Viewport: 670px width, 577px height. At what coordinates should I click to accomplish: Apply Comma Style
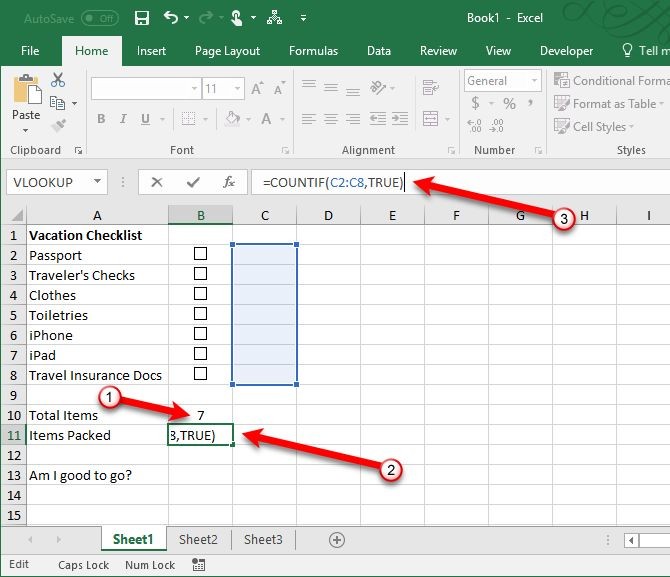tap(531, 103)
